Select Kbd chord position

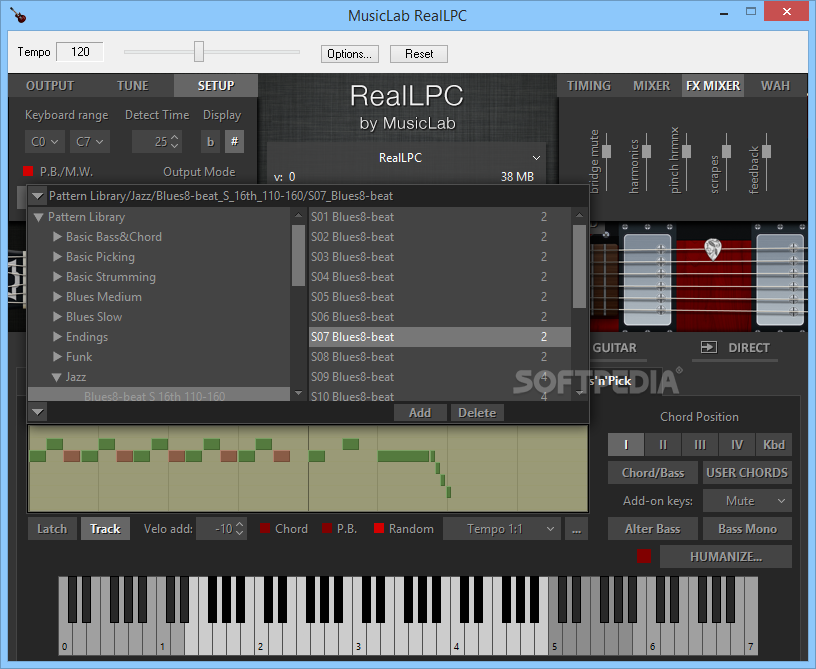click(774, 445)
